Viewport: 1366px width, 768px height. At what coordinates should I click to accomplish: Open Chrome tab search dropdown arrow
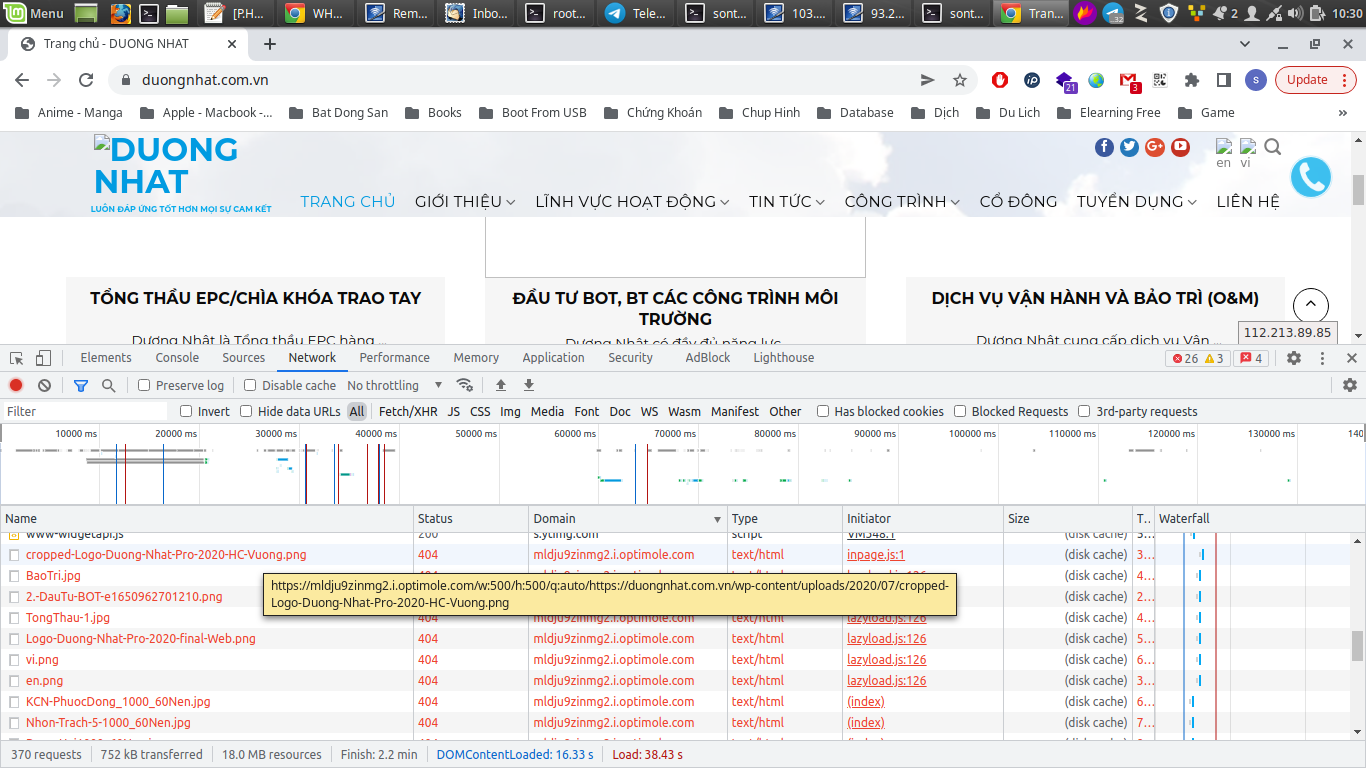coord(1245,44)
